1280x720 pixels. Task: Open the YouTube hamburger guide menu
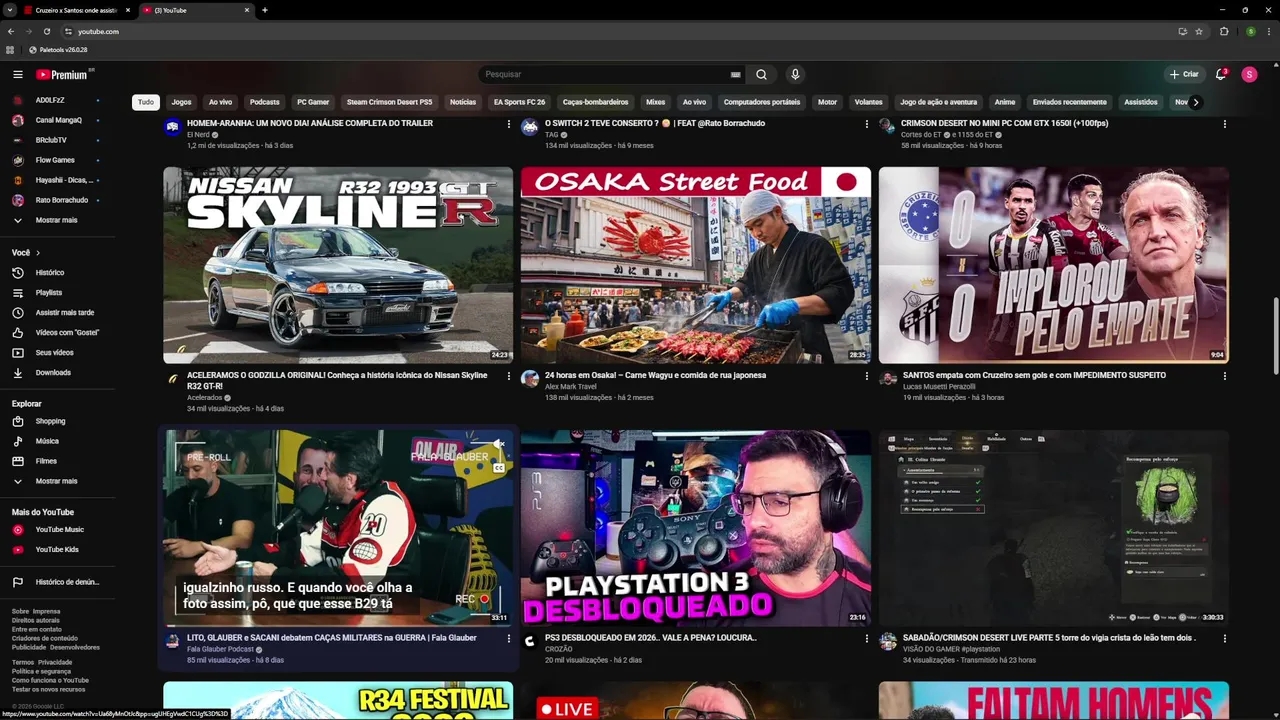[18, 74]
